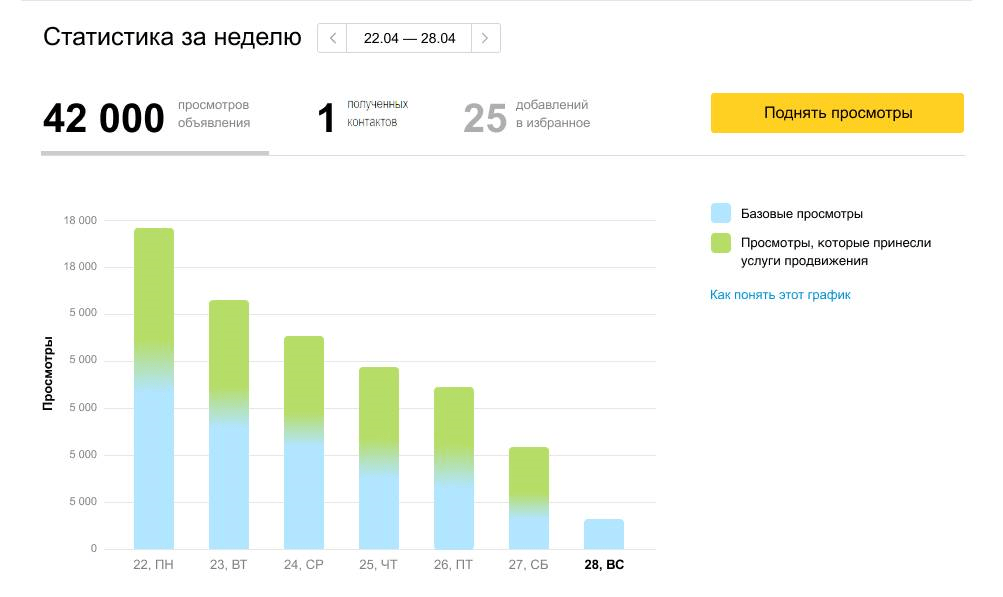Open the добавлений в избранное tab
Image resolution: width=1003 pixels, height=597 pixels.
click(527, 118)
